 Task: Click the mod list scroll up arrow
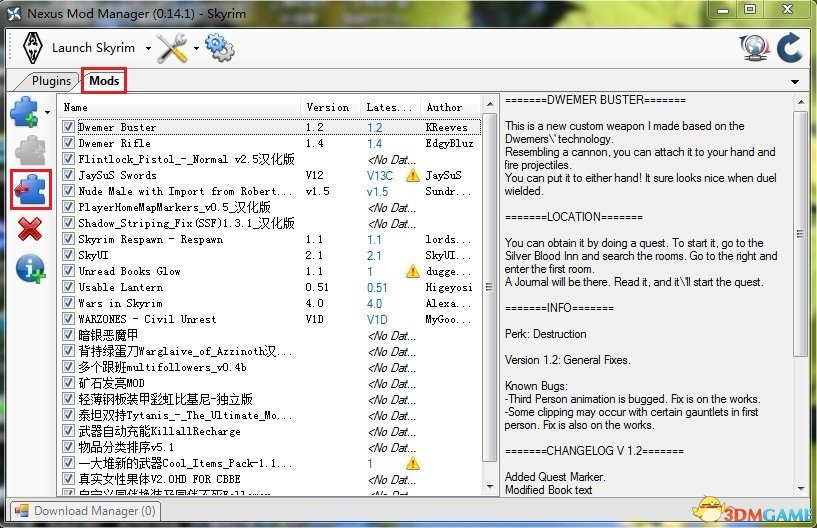click(490, 105)
